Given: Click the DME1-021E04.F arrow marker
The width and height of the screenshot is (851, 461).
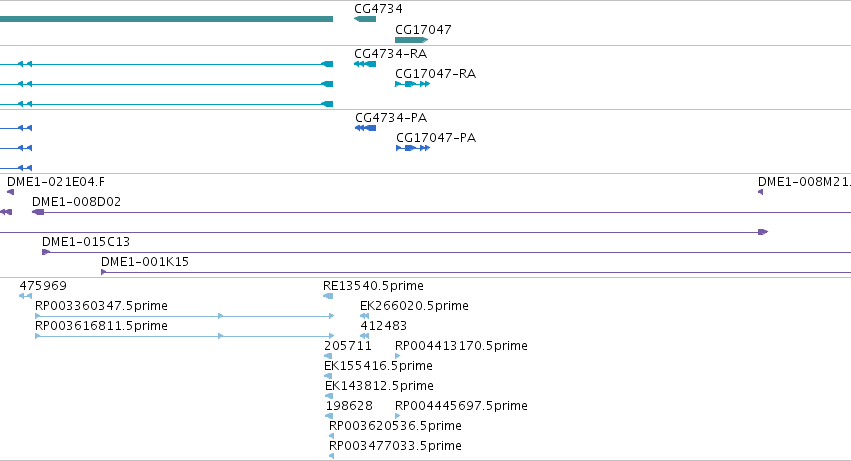Looking at the screenshot, I should (x=10, y=192).
